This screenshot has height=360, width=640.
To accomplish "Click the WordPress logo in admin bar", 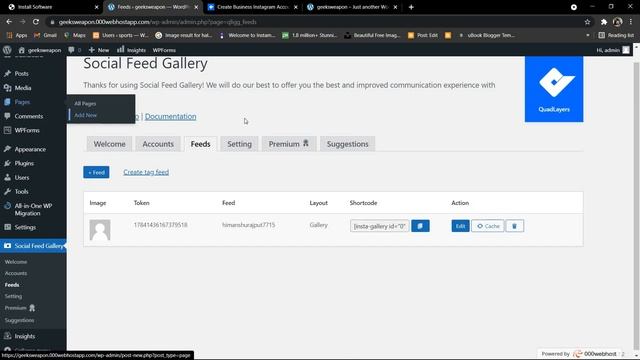I will pos(7,50).
